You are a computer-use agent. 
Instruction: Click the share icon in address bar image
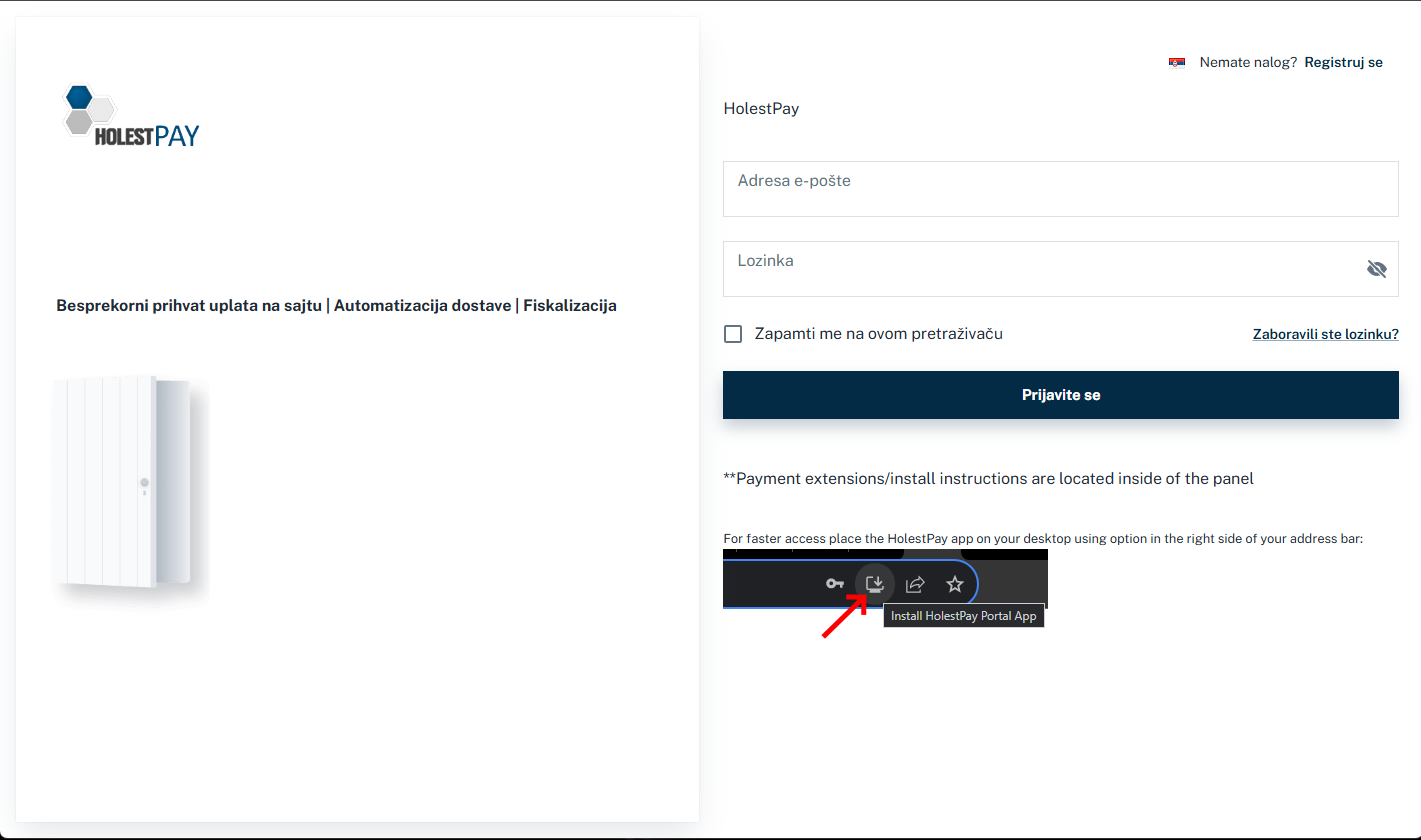[915, 584]
